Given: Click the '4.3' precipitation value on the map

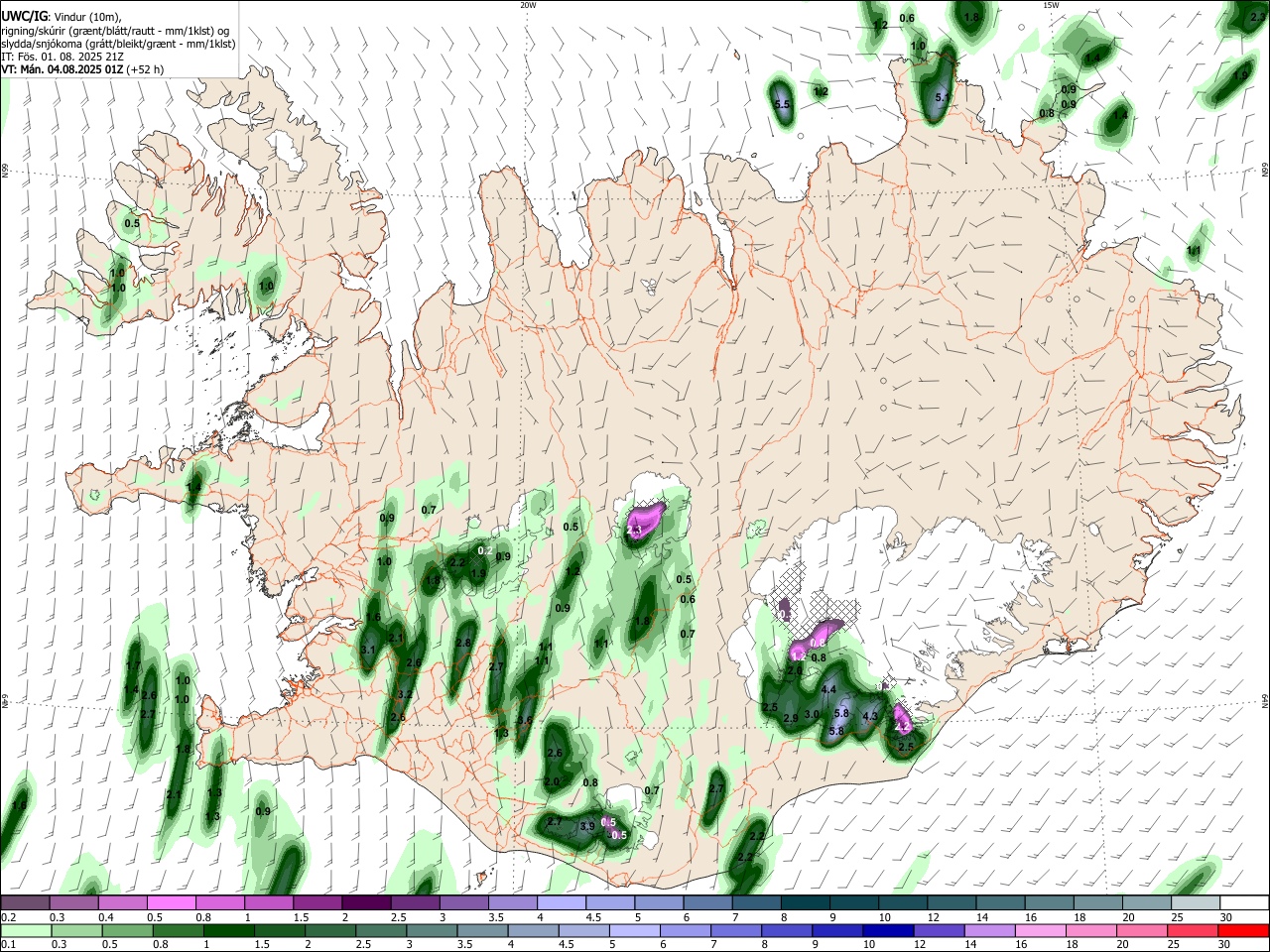Looking at the screenshot, I should (x=870, y=716).
